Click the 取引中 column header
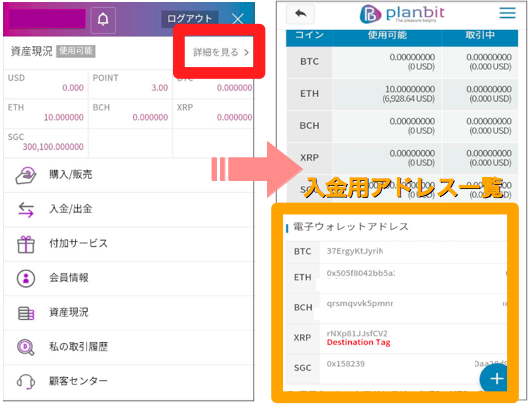Viewport: 530px width, 409px height. tap(480, 36)
